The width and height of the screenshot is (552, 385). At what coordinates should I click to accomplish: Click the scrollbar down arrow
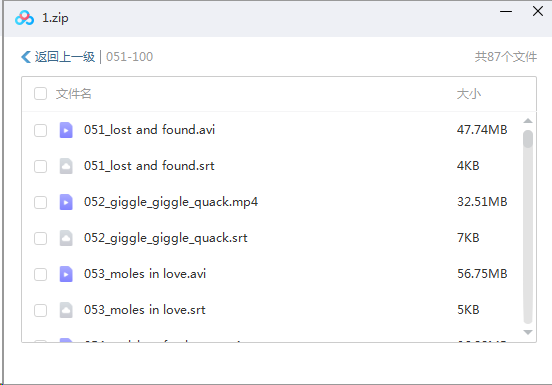[528, 332]
